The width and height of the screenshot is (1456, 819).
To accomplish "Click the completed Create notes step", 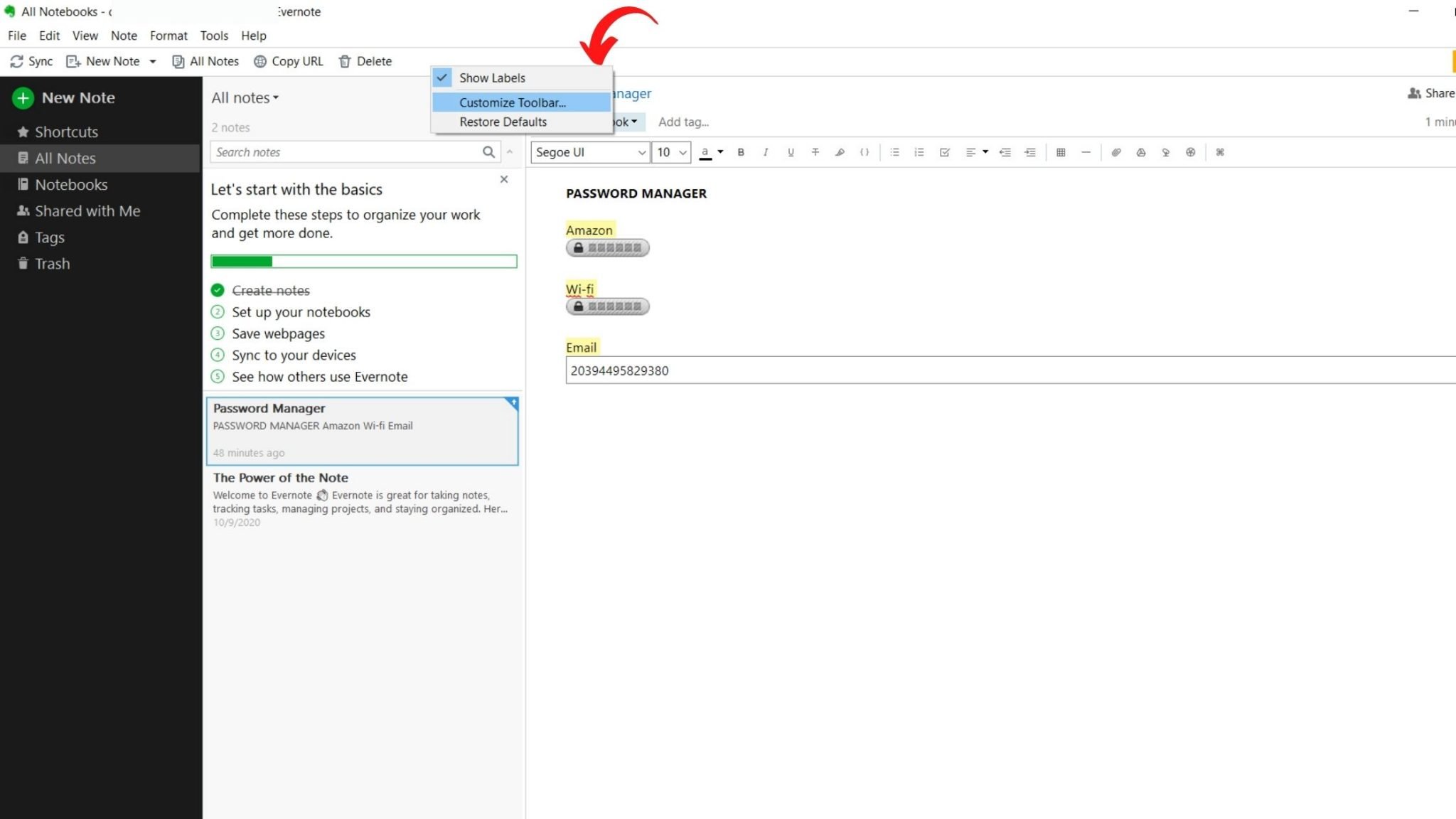I will 261,290.
